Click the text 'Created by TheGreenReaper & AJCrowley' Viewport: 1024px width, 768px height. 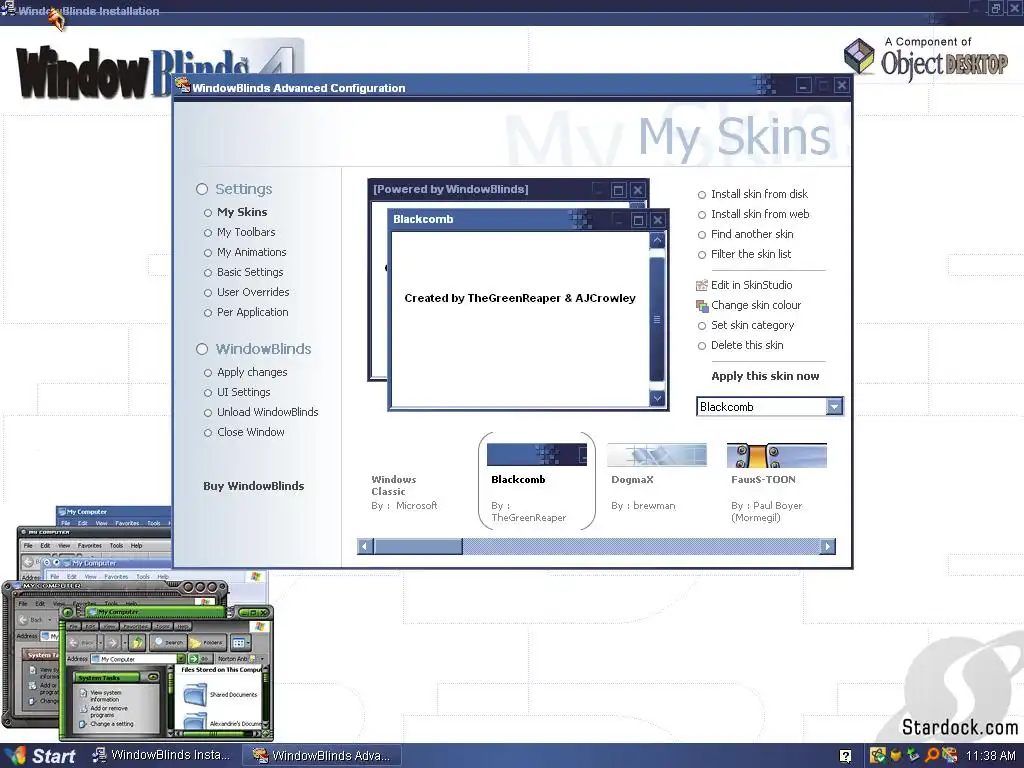click(520, 298)
